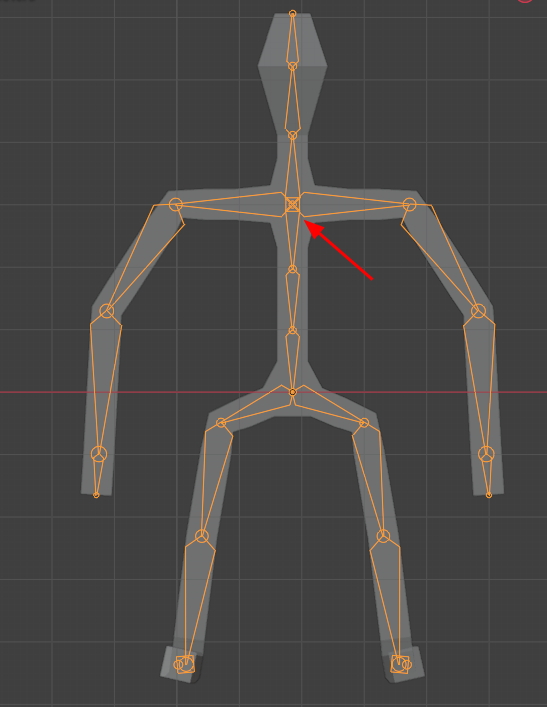Select the forearm bone on the viewer's left
Screen dimensions: 547x707
105,381
